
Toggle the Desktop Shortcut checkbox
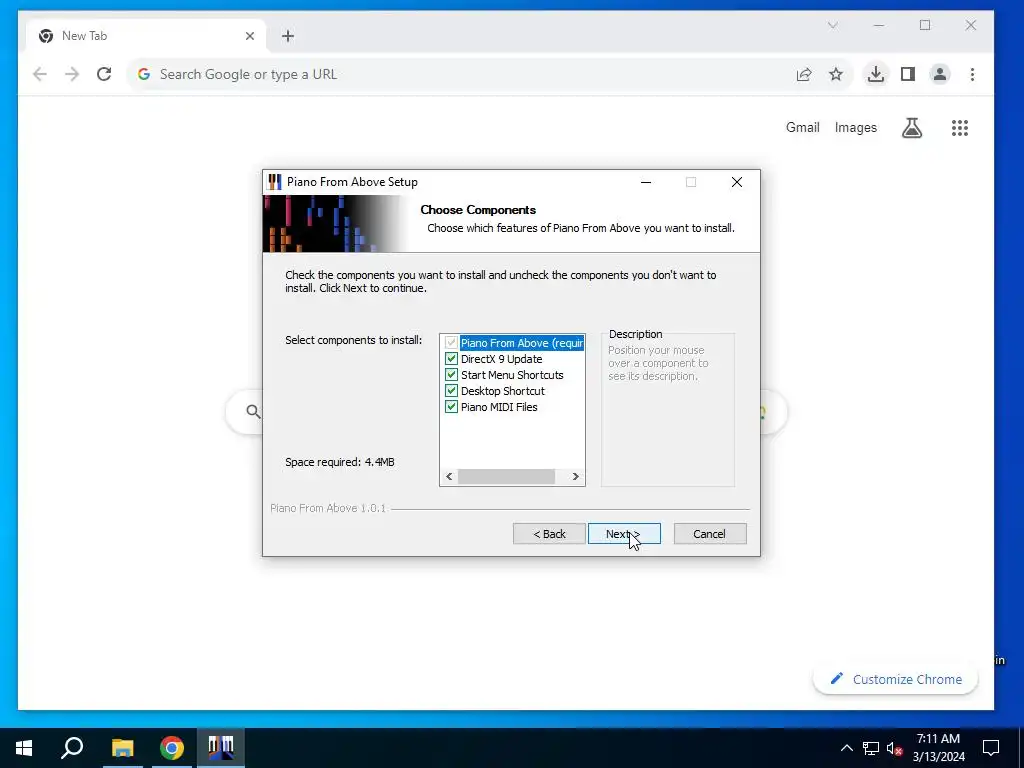[x=451, y=391]
